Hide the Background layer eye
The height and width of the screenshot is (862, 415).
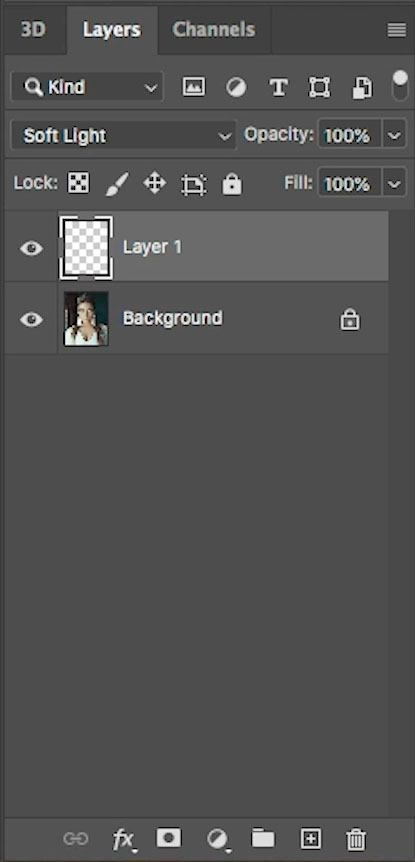tap(31, 319)
